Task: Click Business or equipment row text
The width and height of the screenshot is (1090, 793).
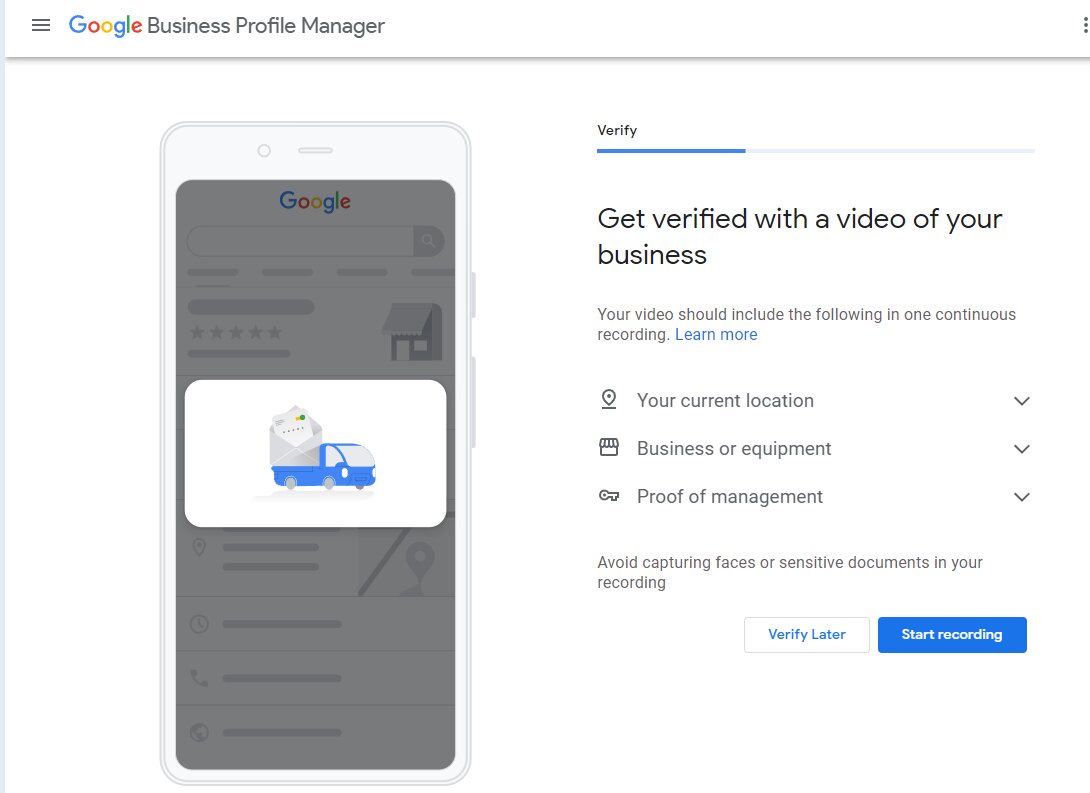Action: (x=734, y=448)
